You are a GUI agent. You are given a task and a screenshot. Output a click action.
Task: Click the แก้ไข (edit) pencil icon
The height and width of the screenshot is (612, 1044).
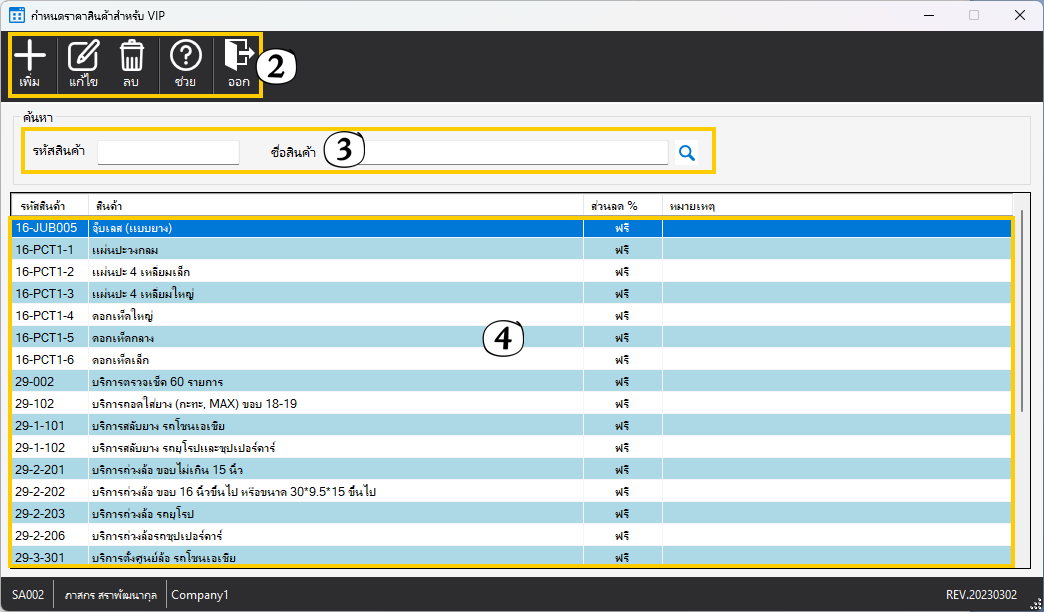(x=83, y=57)
